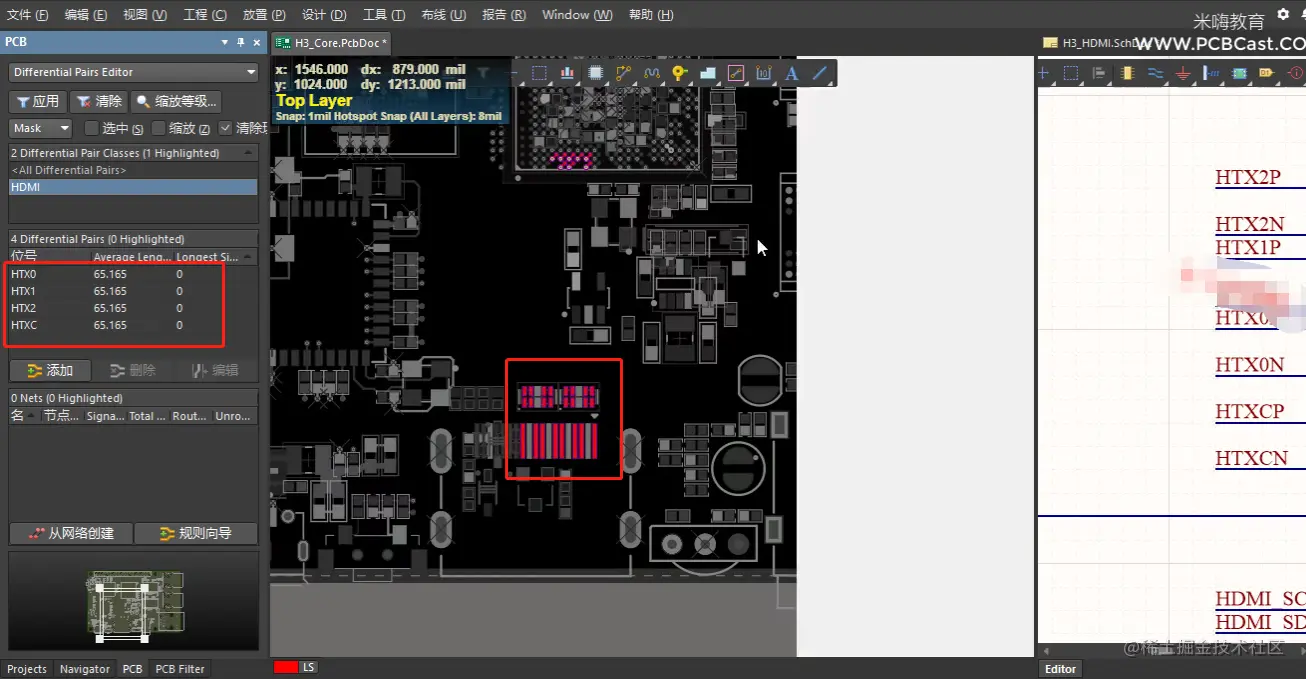The width and height of the screenshot is (1306, 679).
Task: Click the 清除 clear filter button
Action: pos(99,101)
